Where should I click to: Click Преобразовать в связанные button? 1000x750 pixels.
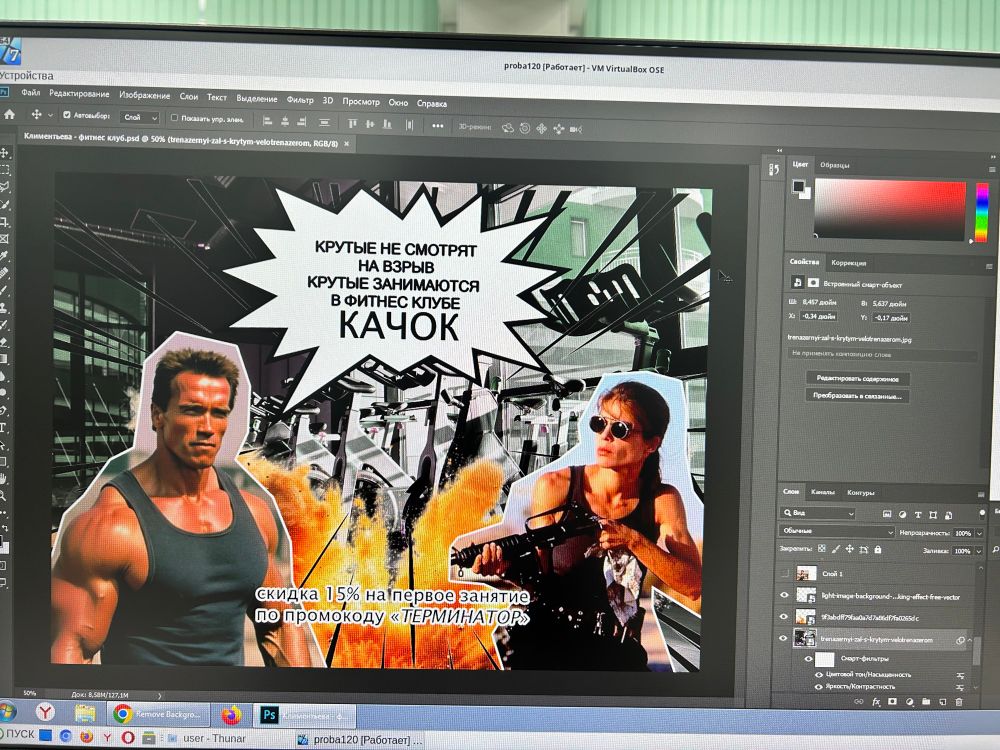[858, 395]
